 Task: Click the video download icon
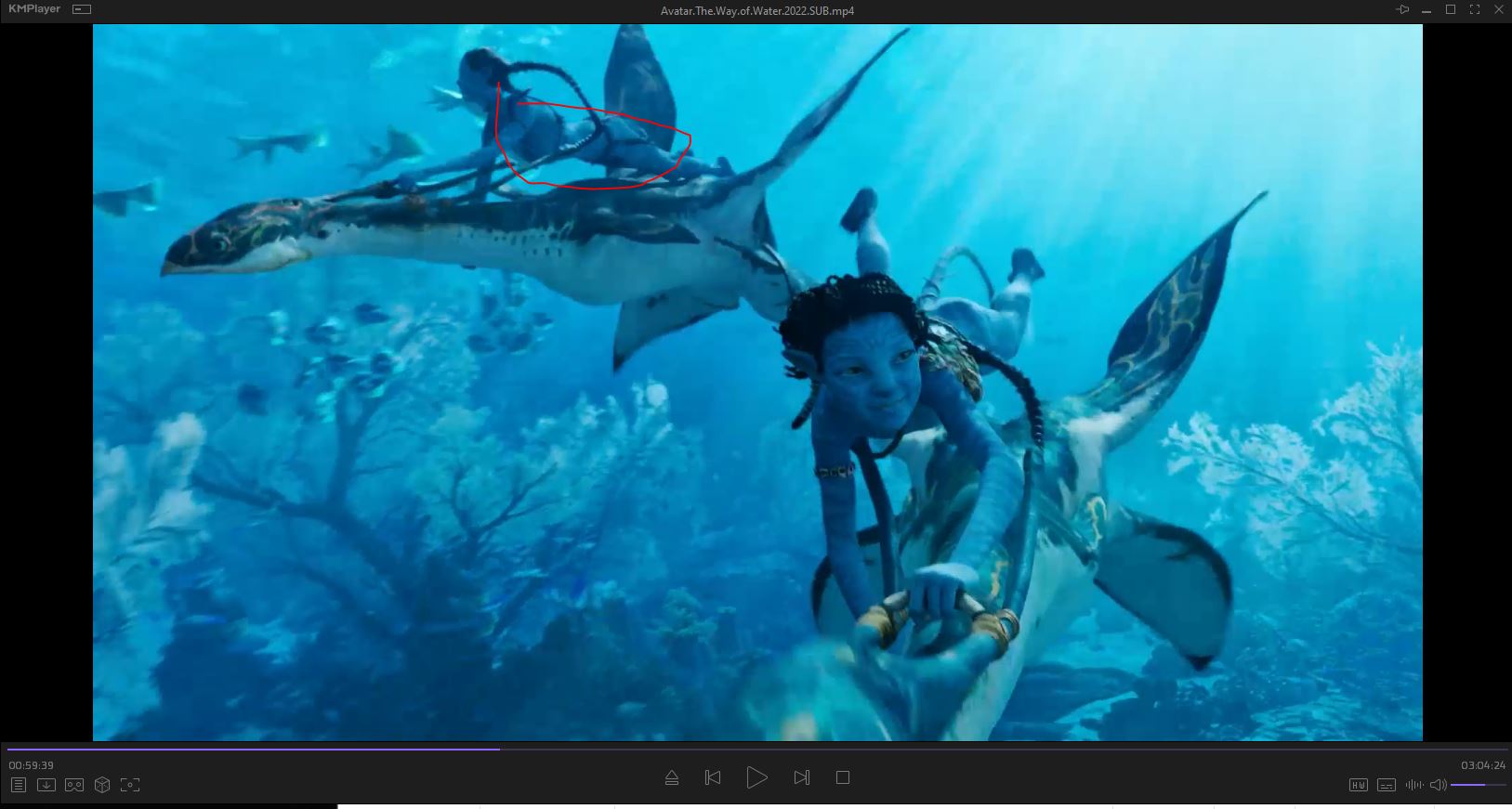tap(46, 785)
